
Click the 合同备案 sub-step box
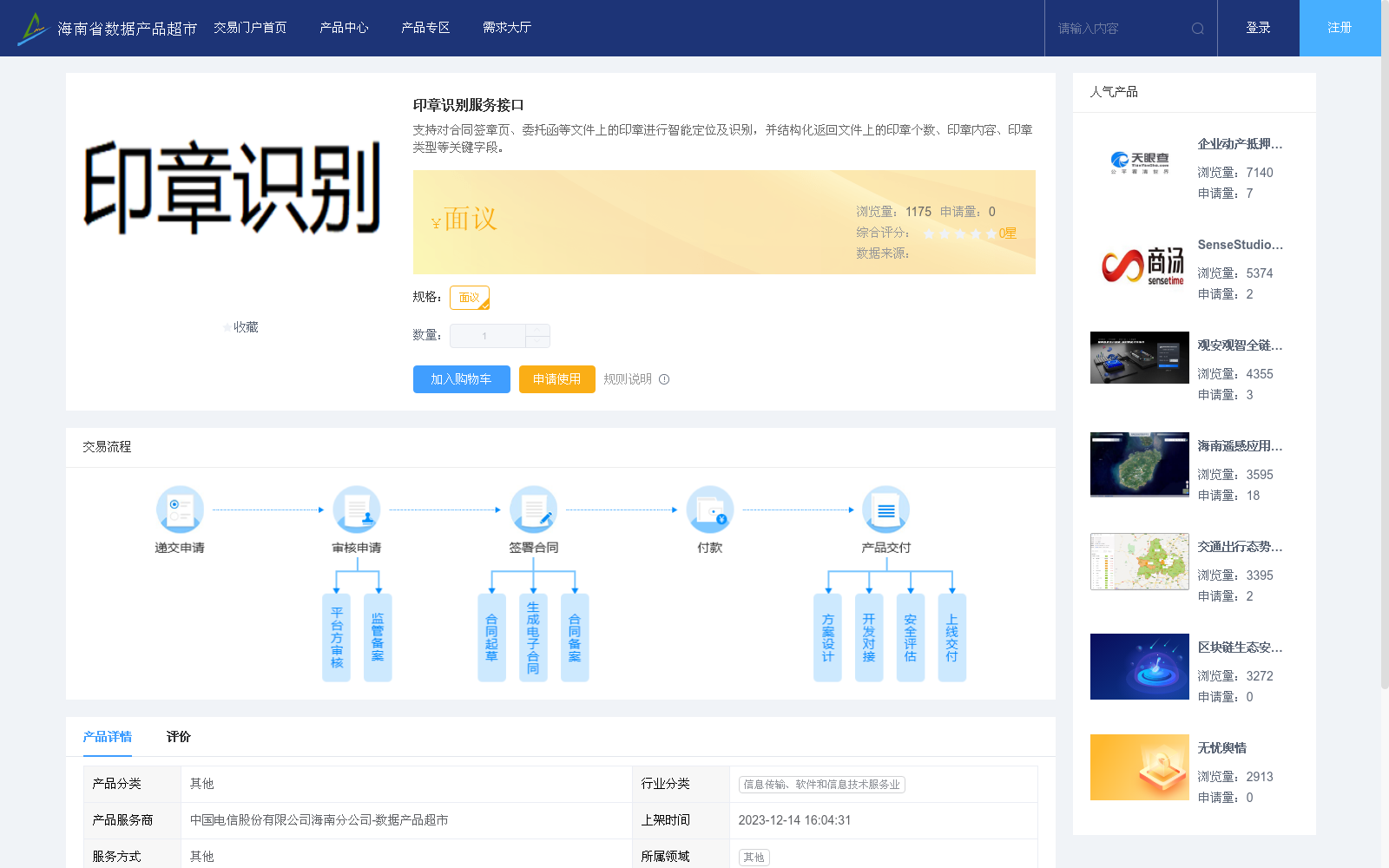(575, 638)
